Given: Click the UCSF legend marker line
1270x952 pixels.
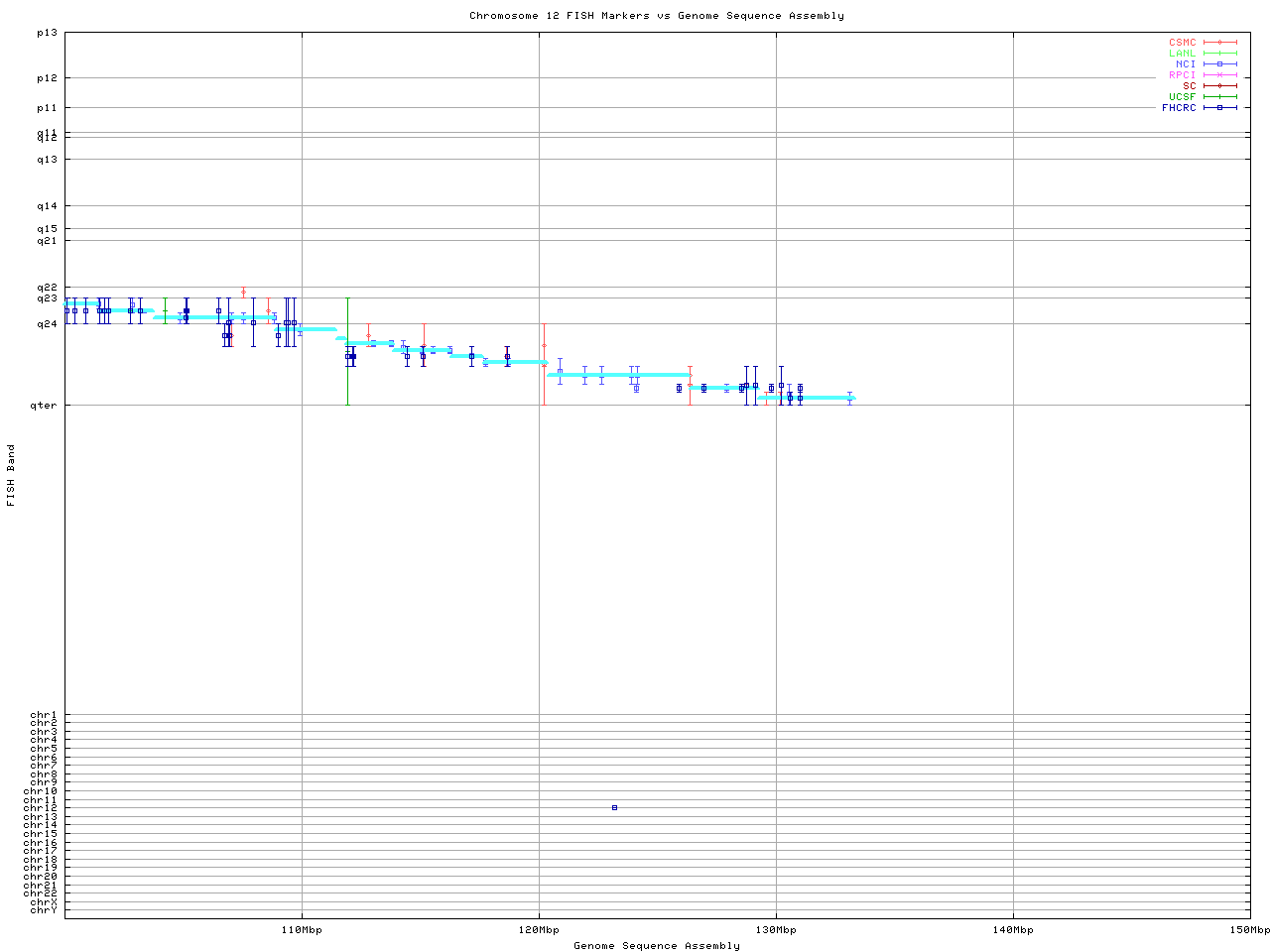Looking at the screenshot, I should coord(1219,97).
